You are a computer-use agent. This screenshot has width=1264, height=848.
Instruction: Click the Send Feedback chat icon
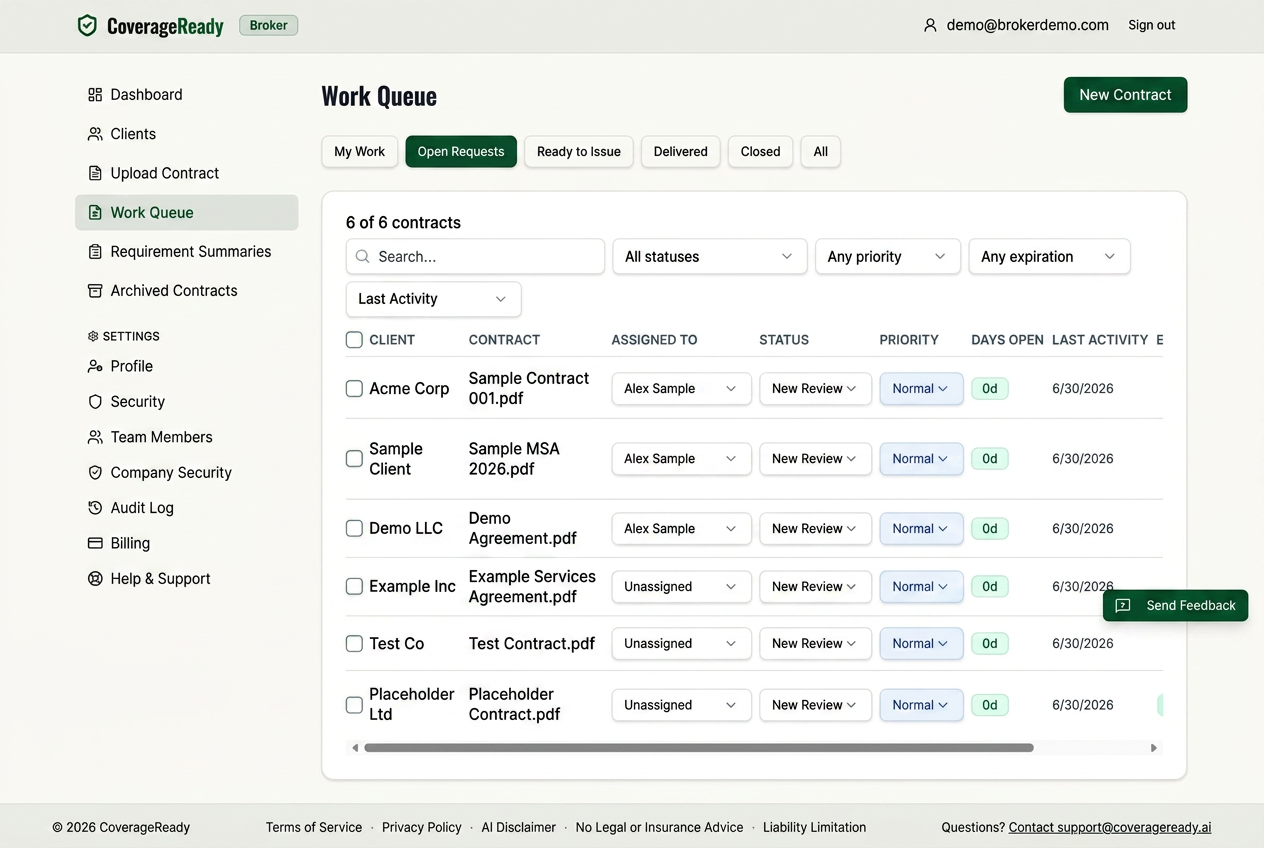[x=1123, y=606]
